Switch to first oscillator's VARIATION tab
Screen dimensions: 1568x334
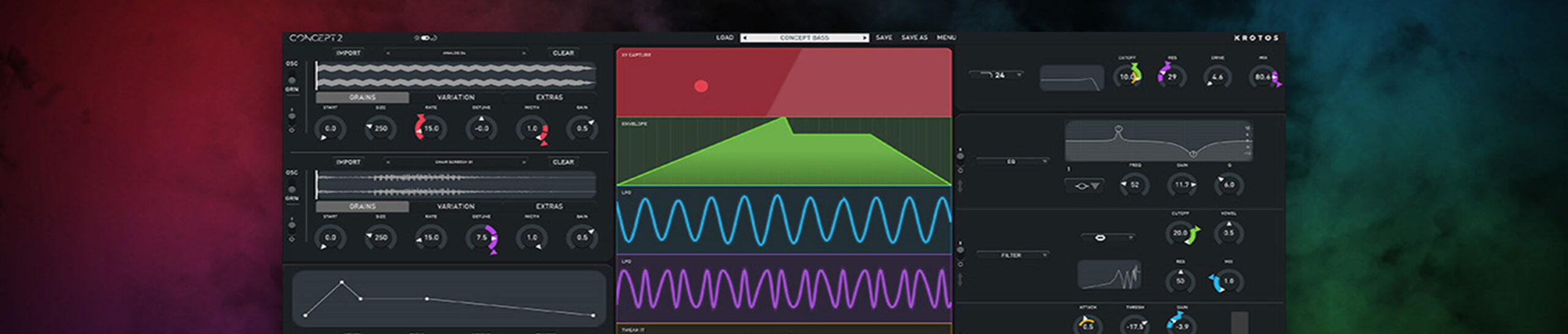pos(456,97)
